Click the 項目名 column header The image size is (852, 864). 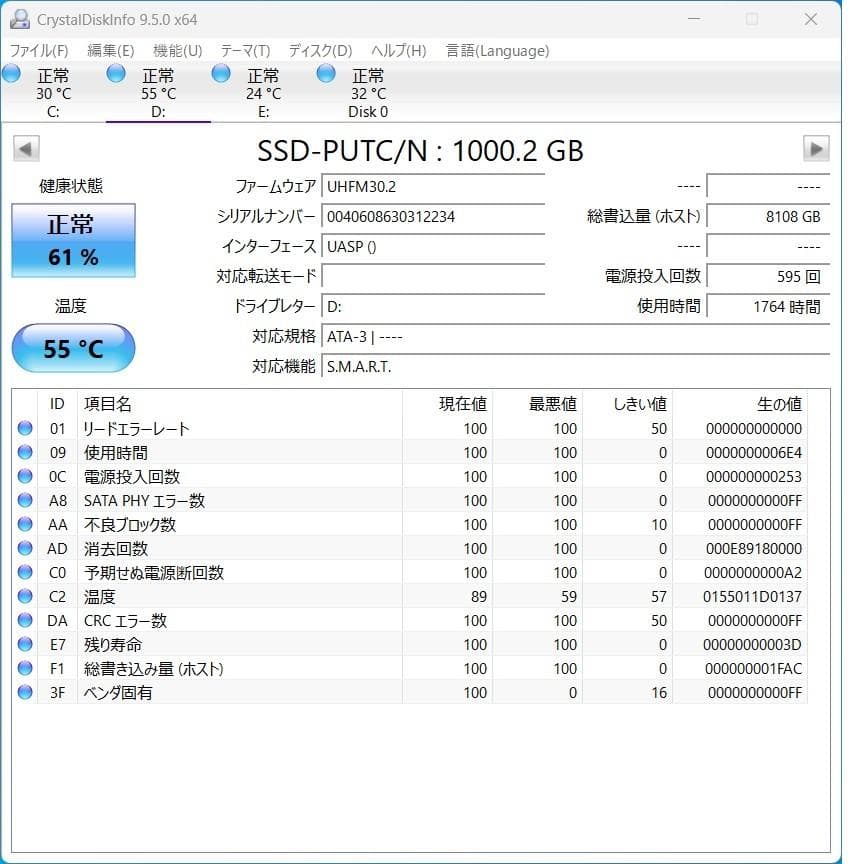[x=240, y=404]
